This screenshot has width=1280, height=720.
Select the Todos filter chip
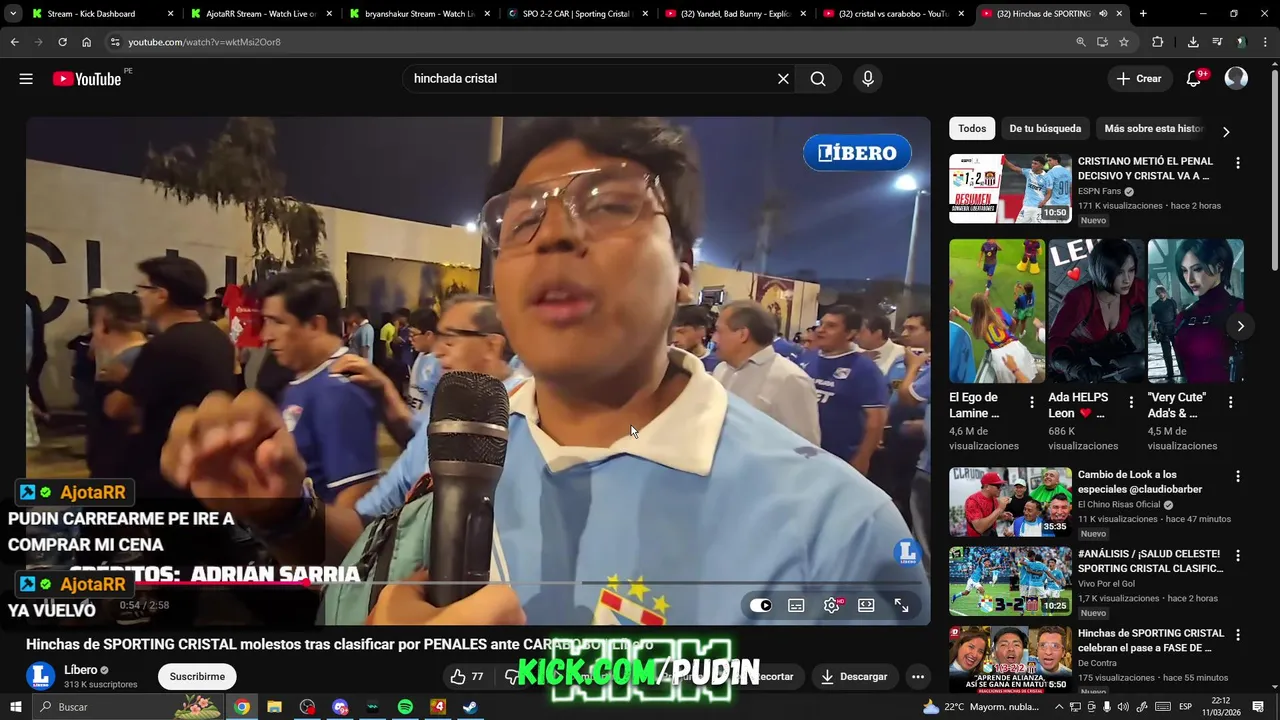[x=972, y=129]
